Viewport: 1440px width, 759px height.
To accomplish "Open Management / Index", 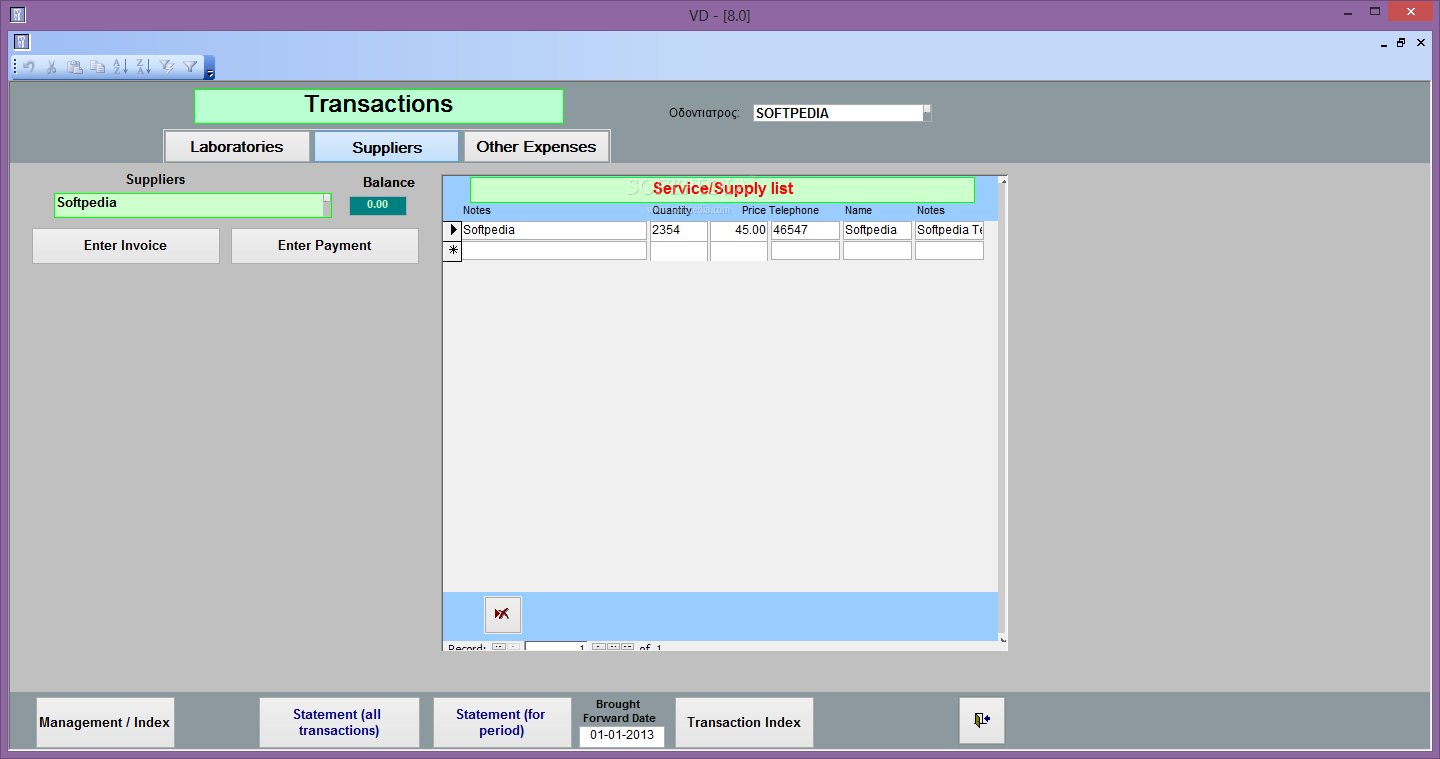I will [105, 722].
